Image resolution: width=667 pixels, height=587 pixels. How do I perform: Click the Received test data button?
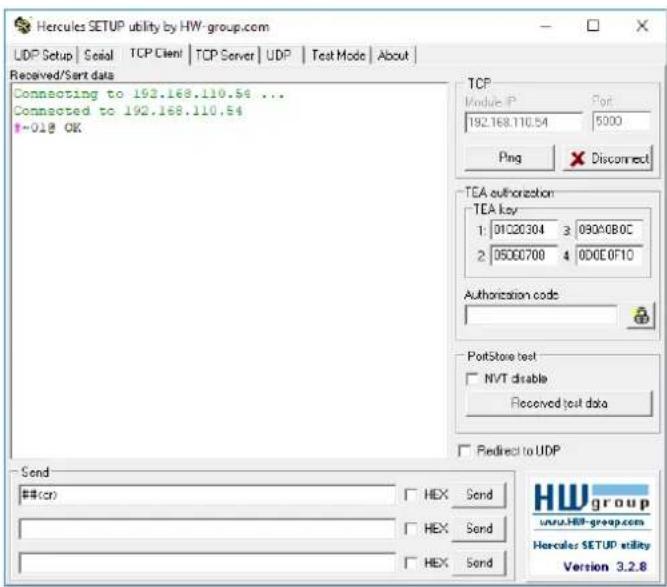tap(559, 403)
